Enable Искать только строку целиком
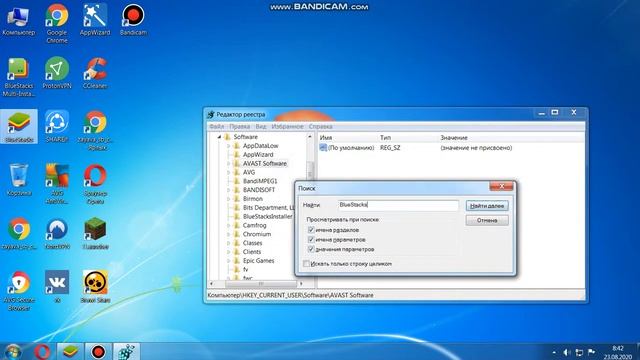This screenshot has width=640, height=360. (x=306, y=264)
